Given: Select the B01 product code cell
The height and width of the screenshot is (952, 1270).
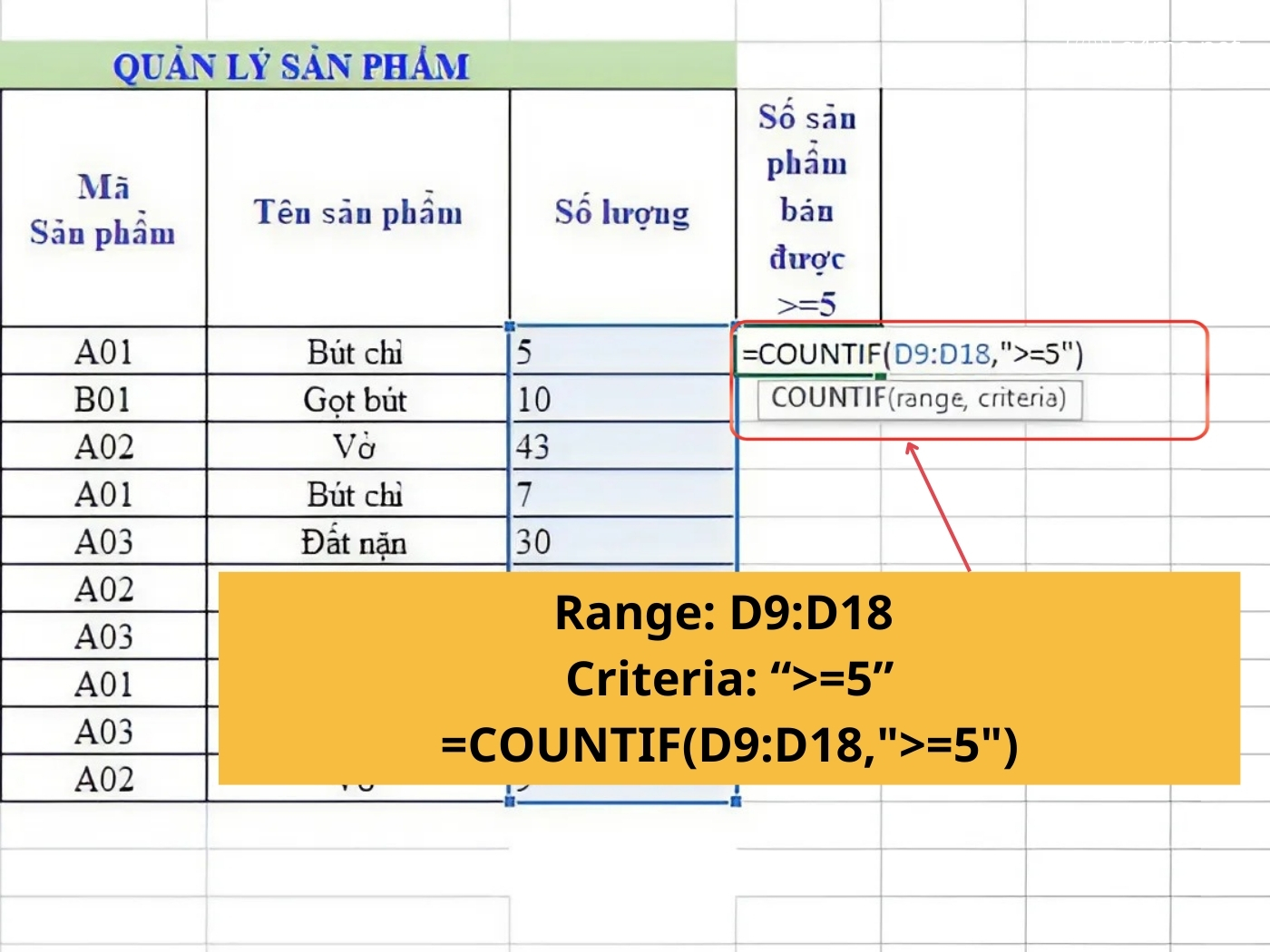Looking at the screenshot, I should click(103, 399).
